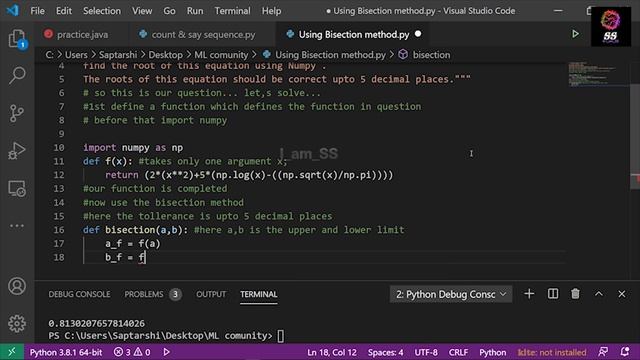Click Ln 18, Col 12 status item

331,352
